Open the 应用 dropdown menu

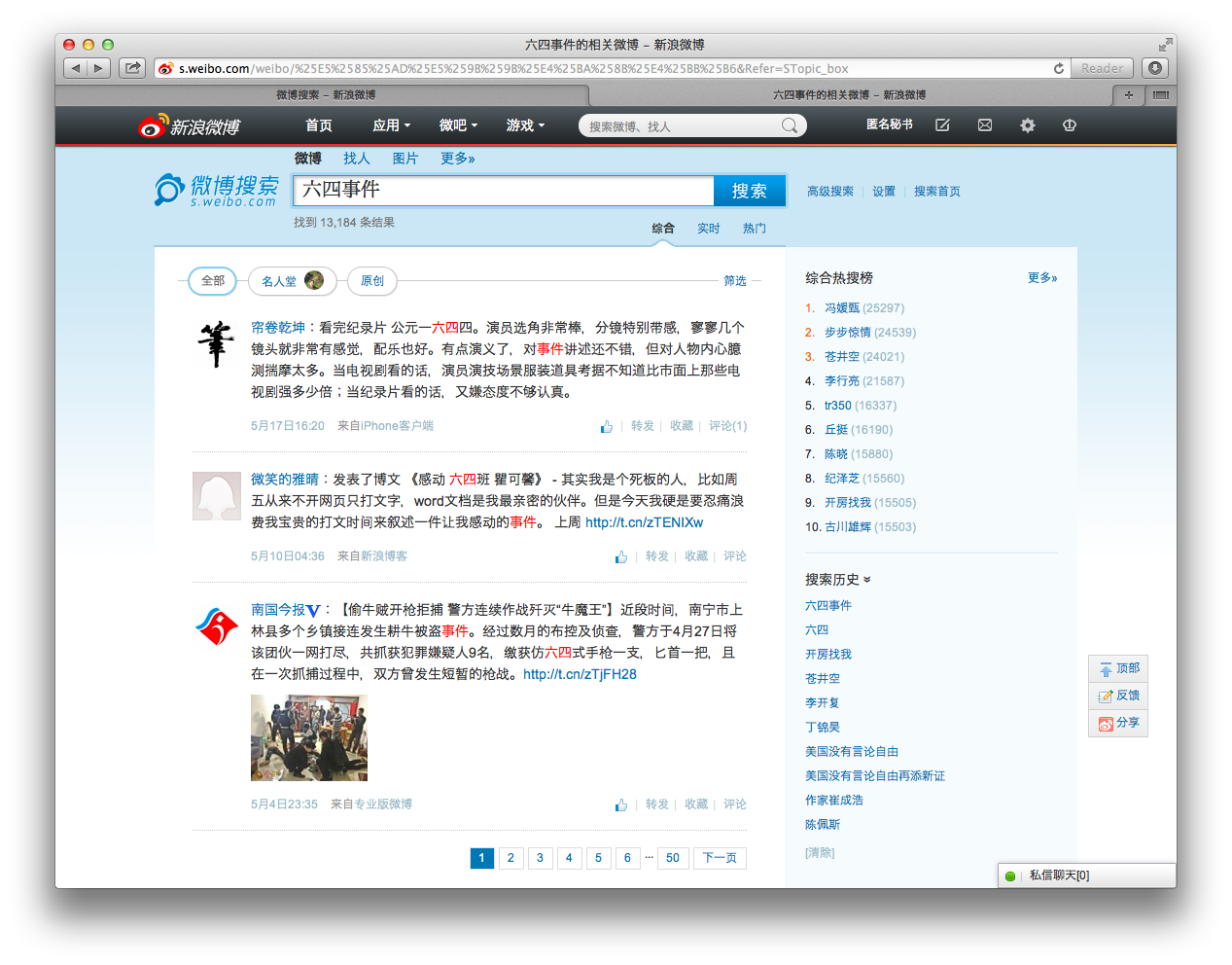click(392, 125)
